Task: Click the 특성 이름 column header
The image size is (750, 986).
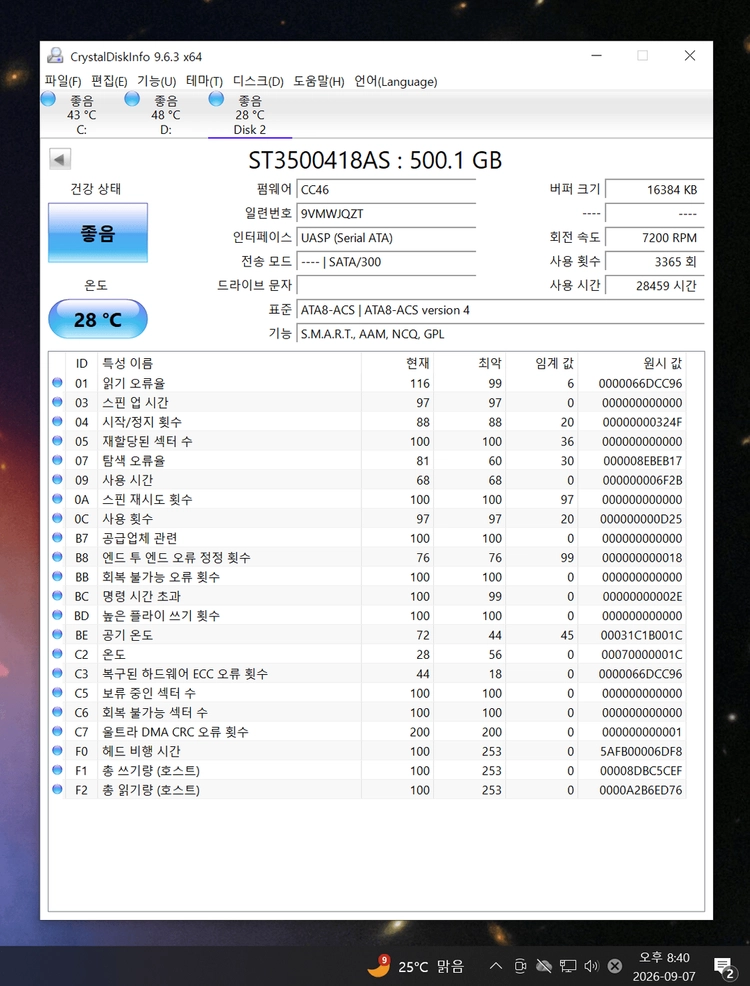Action: (x=229, y=363)
